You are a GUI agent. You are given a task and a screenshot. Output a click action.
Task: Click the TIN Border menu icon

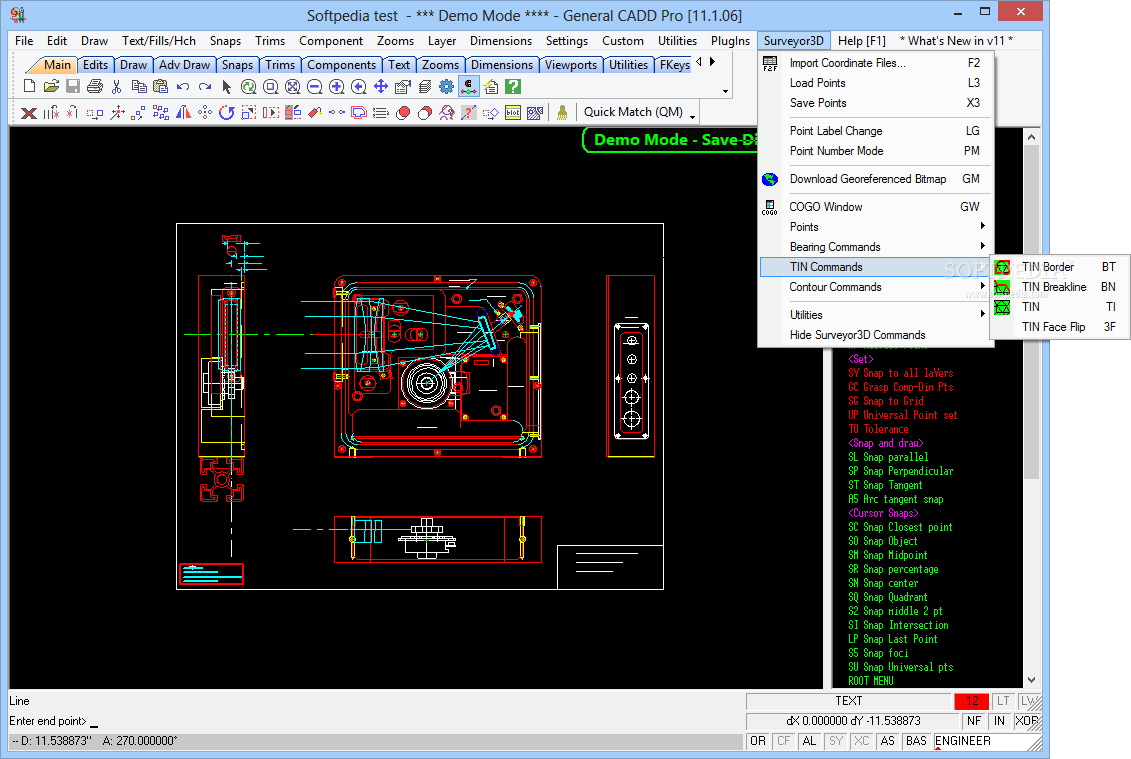[x=1002, y=267]
